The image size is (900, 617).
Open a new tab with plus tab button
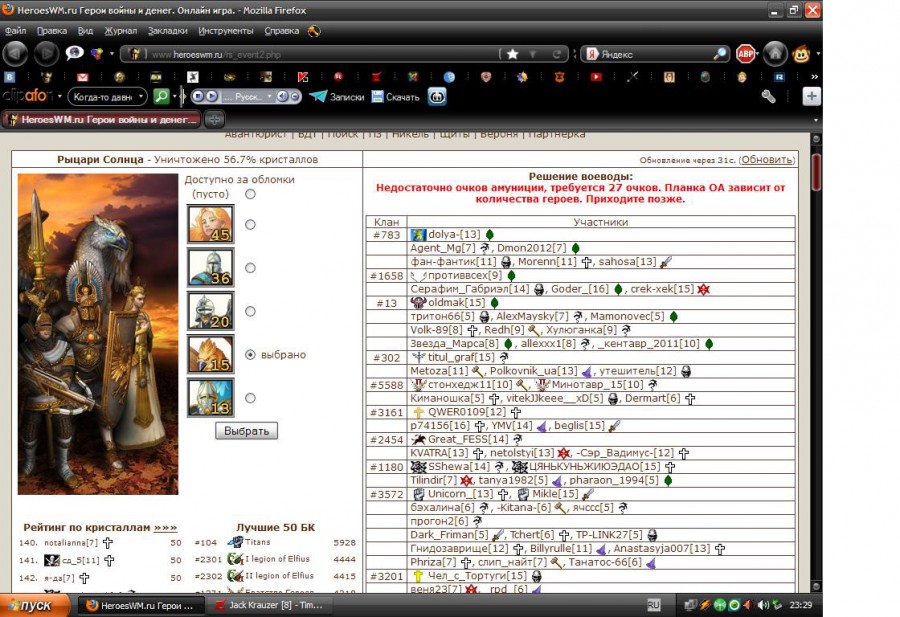pyautogui.click(x=214, y=119)
